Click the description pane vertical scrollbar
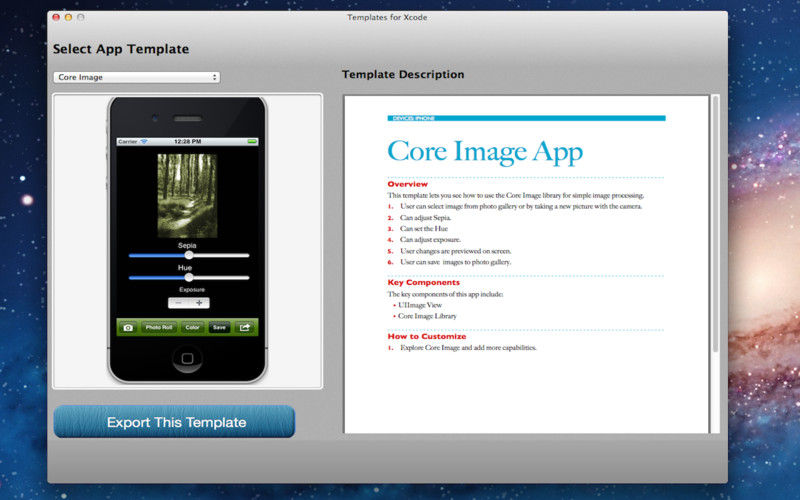Screen dimensions: 800x500 [x=715, y=223]
